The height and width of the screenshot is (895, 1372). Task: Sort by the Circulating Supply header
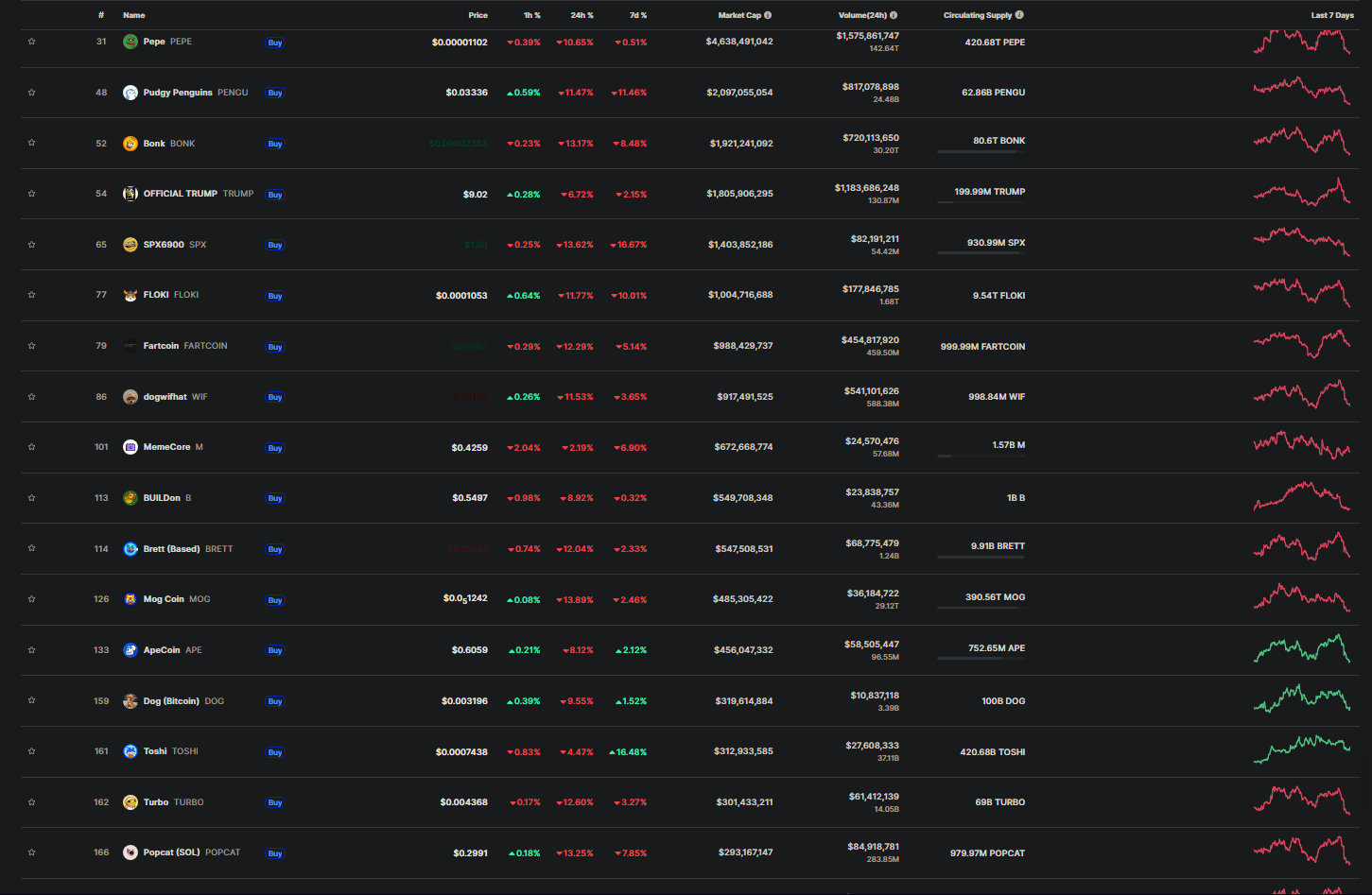click(x=978, y=15)
